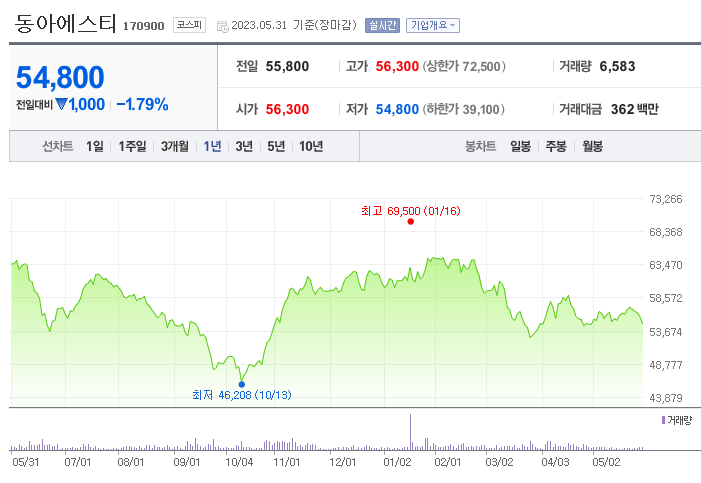The width and height of the screenshot is (701, 483).
Task: Click the 전일 value 55,800
Action: 287,67
